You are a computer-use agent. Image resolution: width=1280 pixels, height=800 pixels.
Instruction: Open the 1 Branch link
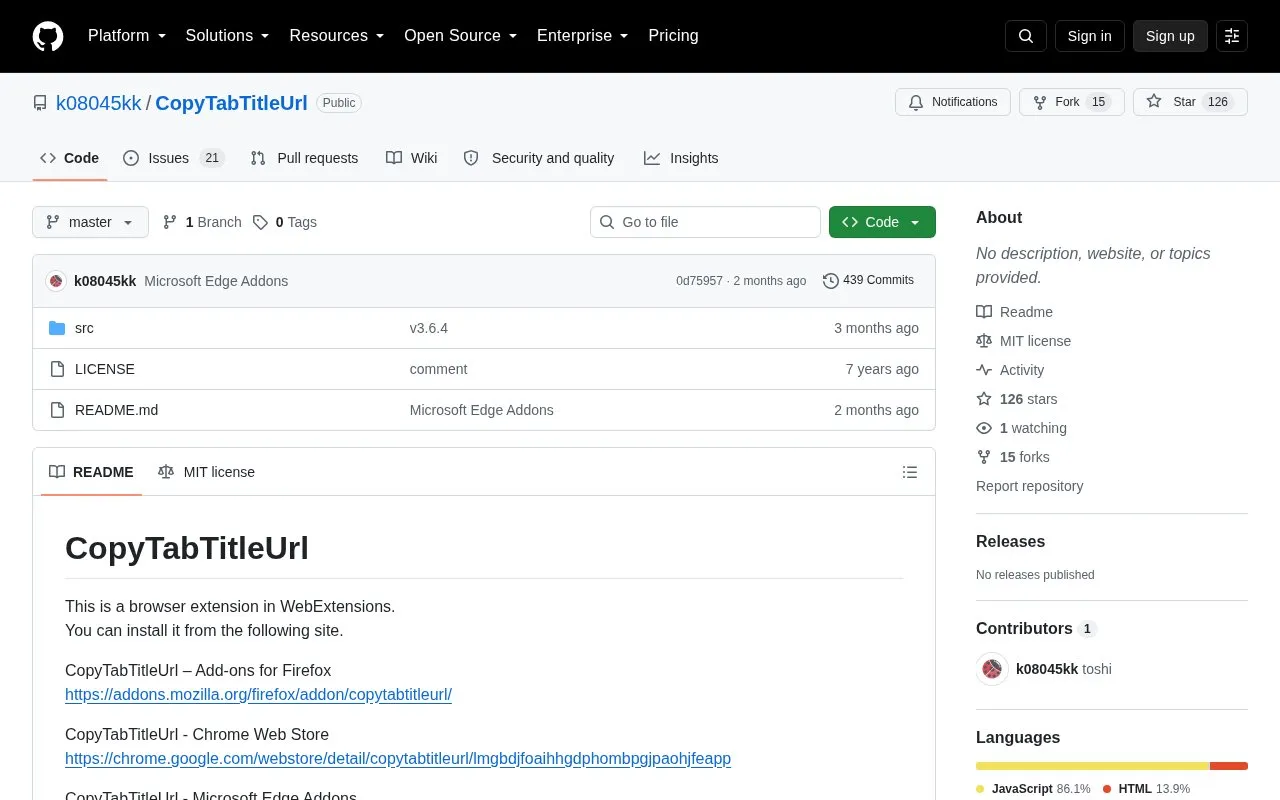pyautogui.click(x=202, y=222)
